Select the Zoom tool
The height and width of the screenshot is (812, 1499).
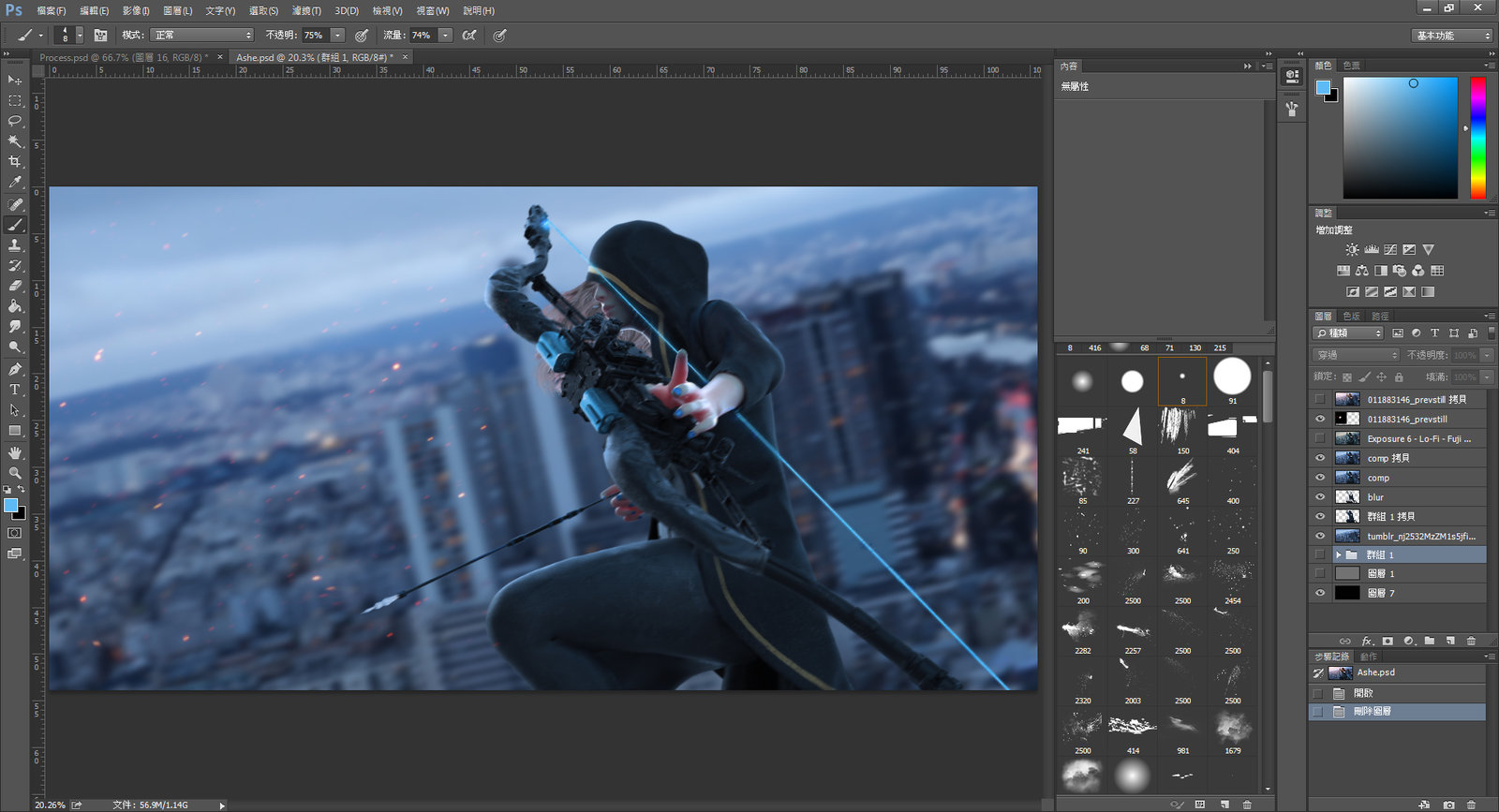click(x=15, y=473)
